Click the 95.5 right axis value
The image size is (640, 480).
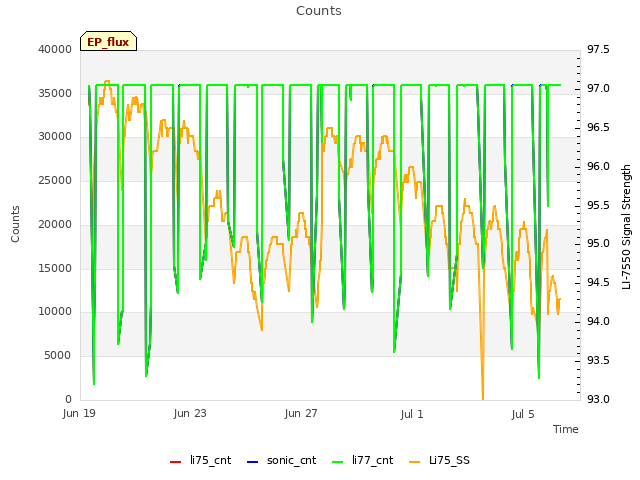[598, 205]
